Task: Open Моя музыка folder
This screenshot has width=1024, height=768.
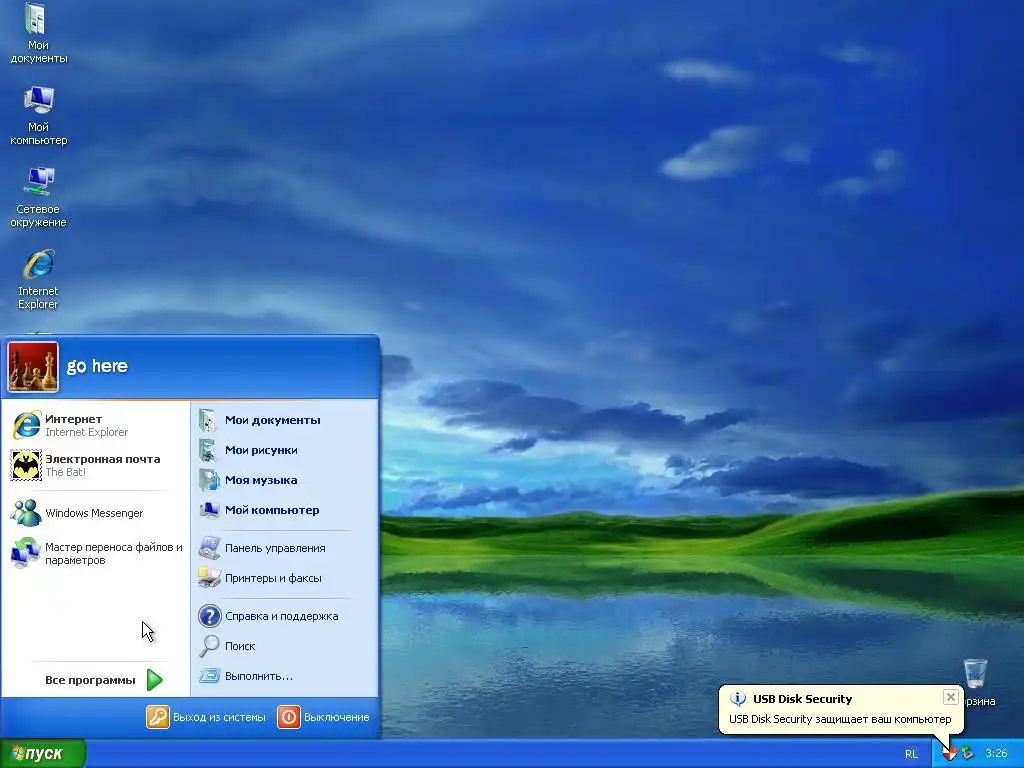Action: [285, 480]
